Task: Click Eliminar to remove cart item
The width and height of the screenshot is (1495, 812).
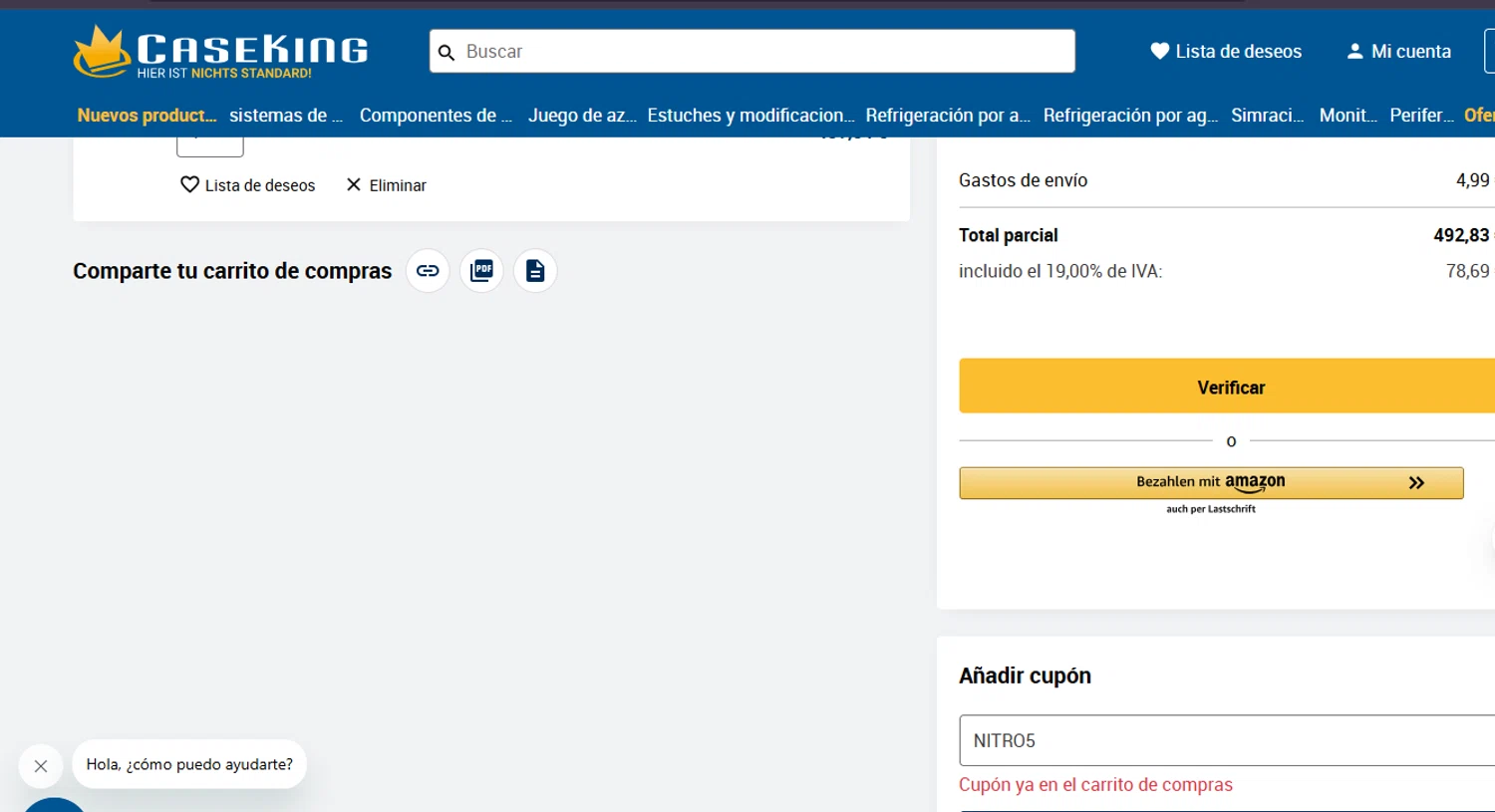Action: (x=386, y=185)
